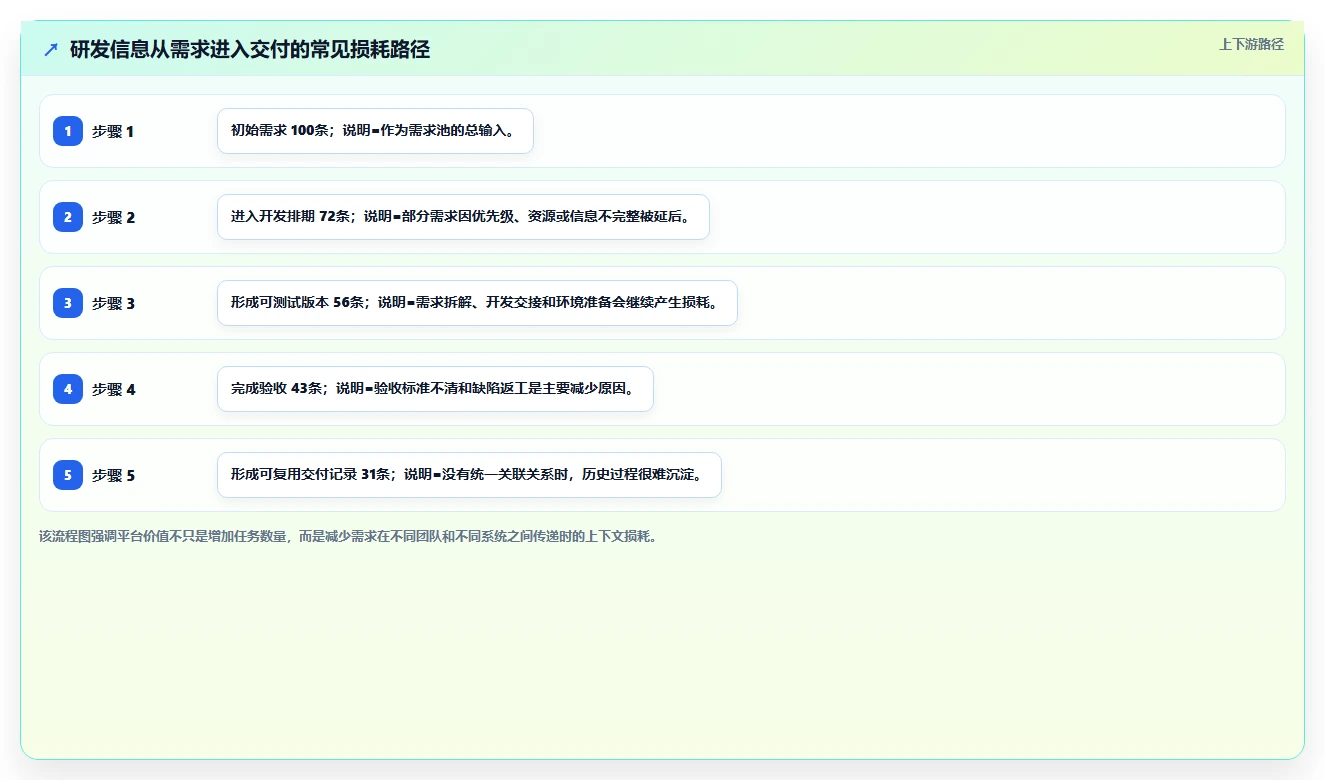The image size is (1325, 780).
Task: Click the step number 2 badge
Action: pos(68,217)
